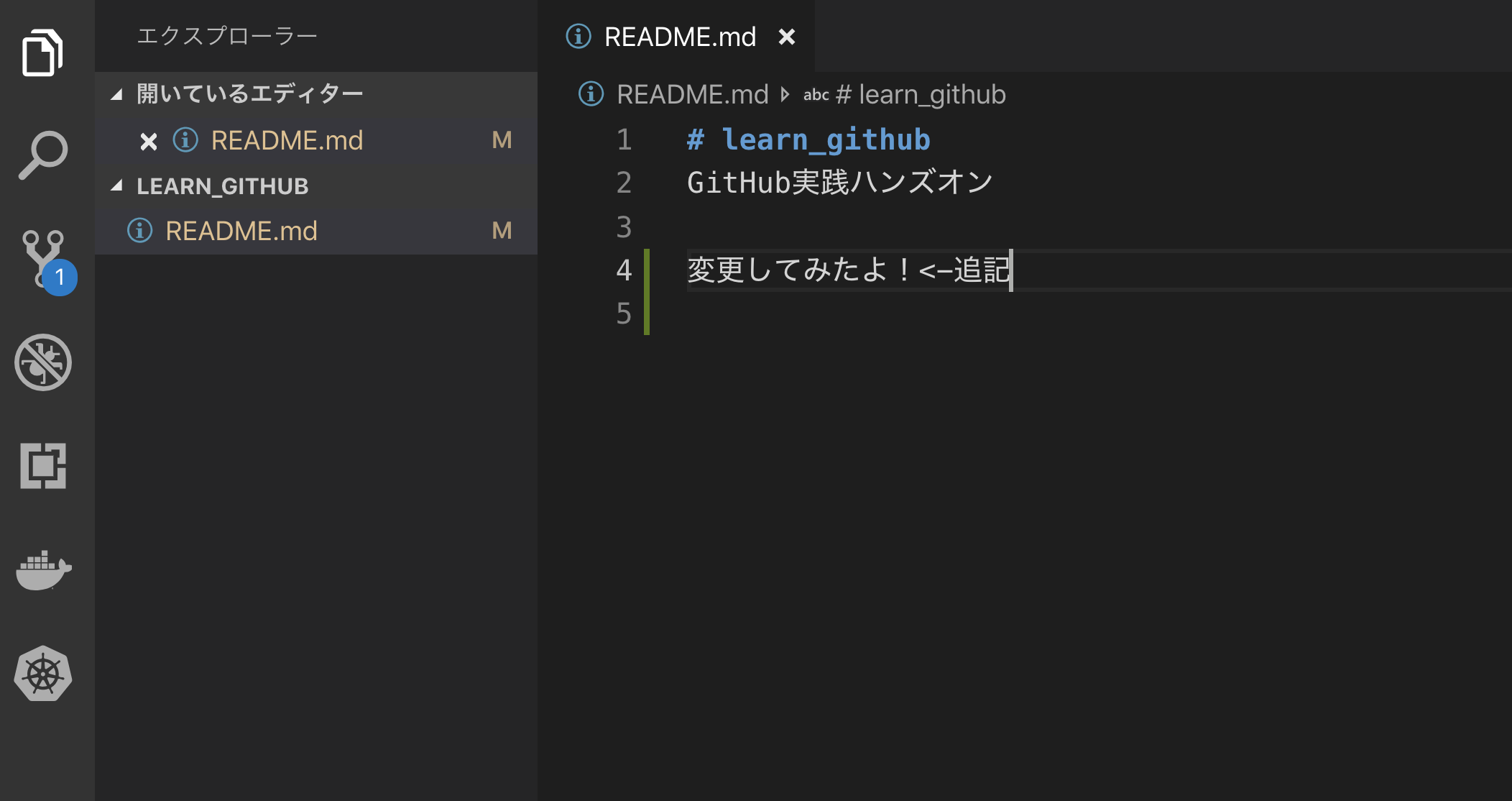The width and height of the screenshot is (1512, 801).
Task: Click the abc symbol icon in breadcrumb
Action: 816,95
